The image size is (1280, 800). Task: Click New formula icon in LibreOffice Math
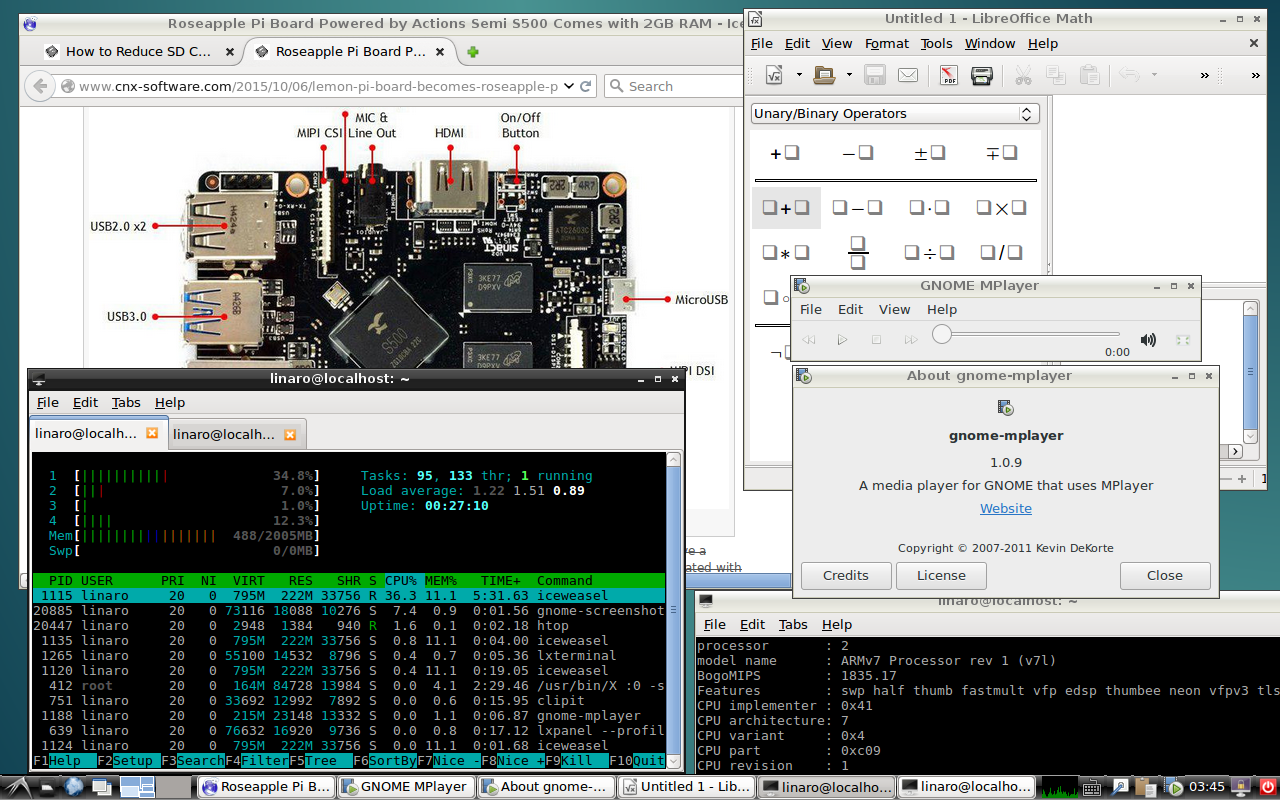[x=774, y=75]
